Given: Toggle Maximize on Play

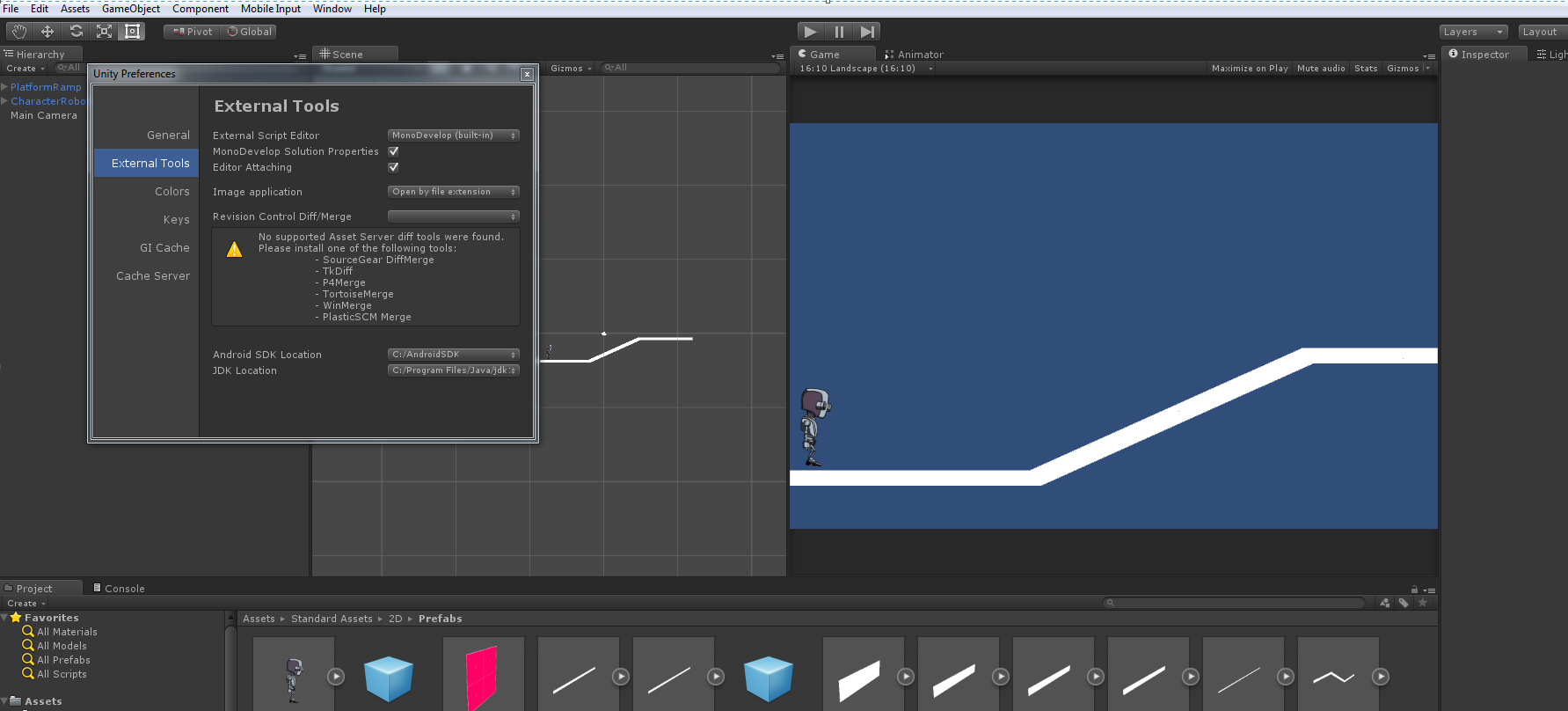Looking at the screenshot, I should coord(1250,69).
